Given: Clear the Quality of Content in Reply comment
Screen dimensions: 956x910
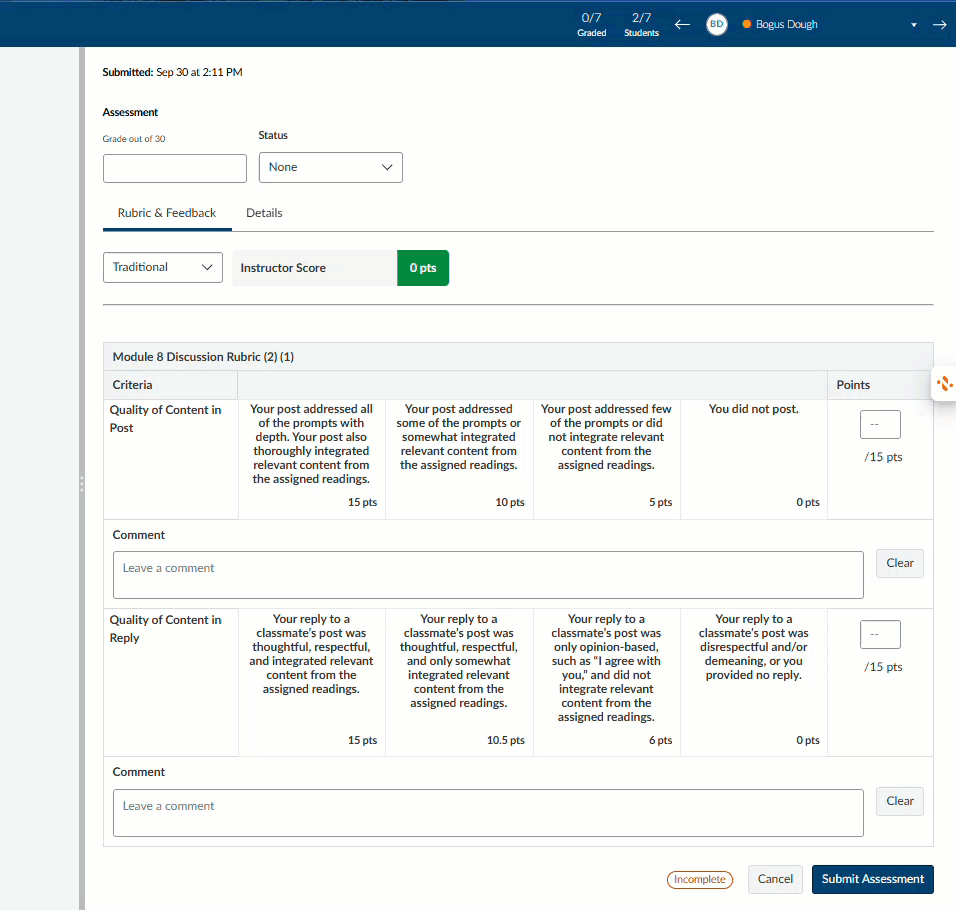Looking at the screenshot, I should (899, 801).
